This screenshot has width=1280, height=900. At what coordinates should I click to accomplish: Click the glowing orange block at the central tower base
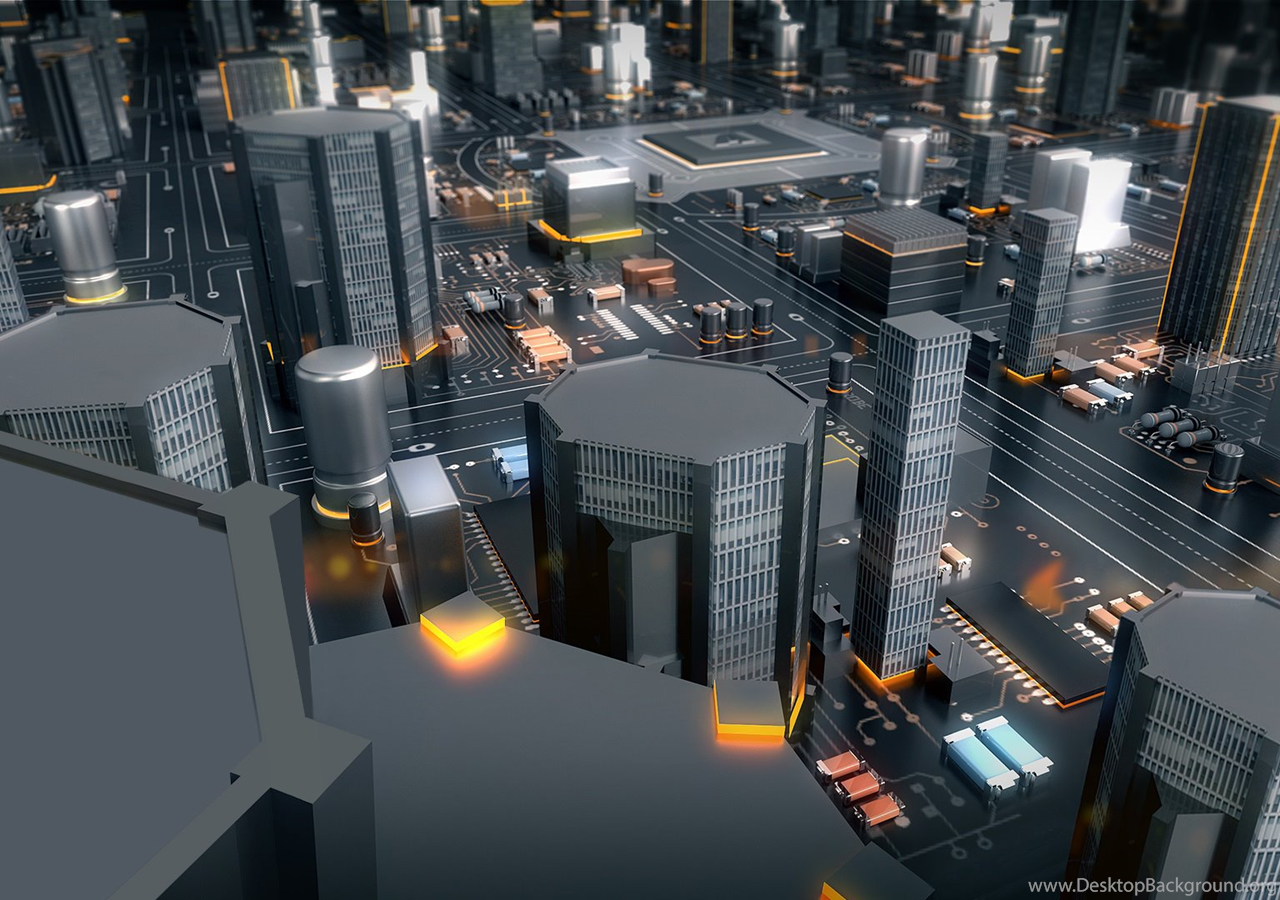click(748, 710)
